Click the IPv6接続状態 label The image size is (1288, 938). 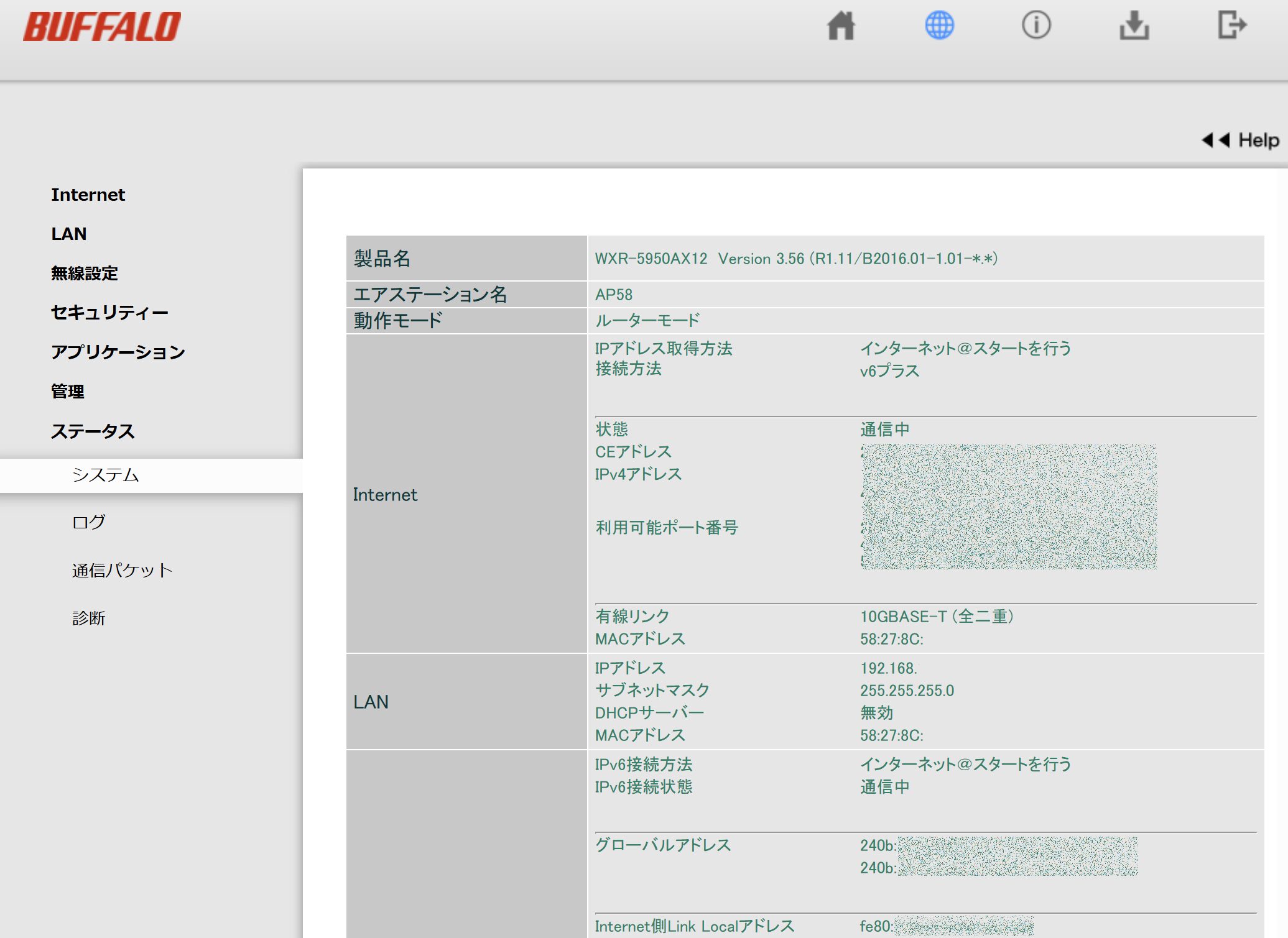(644, 787)
